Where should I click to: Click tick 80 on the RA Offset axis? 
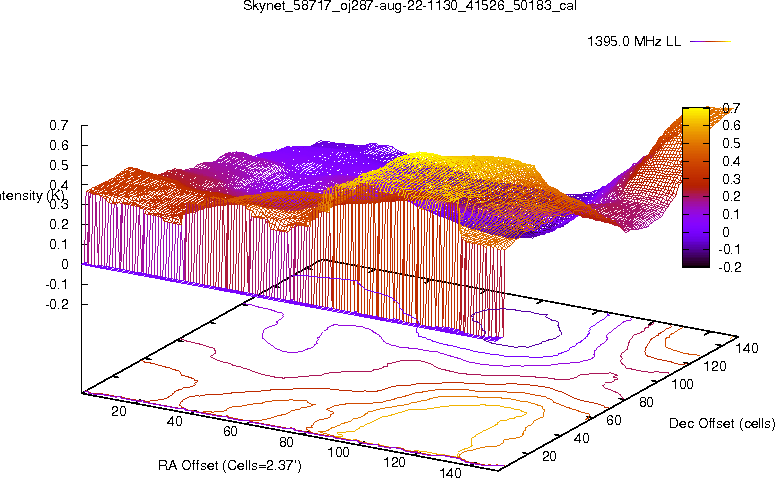pos(286,442)
